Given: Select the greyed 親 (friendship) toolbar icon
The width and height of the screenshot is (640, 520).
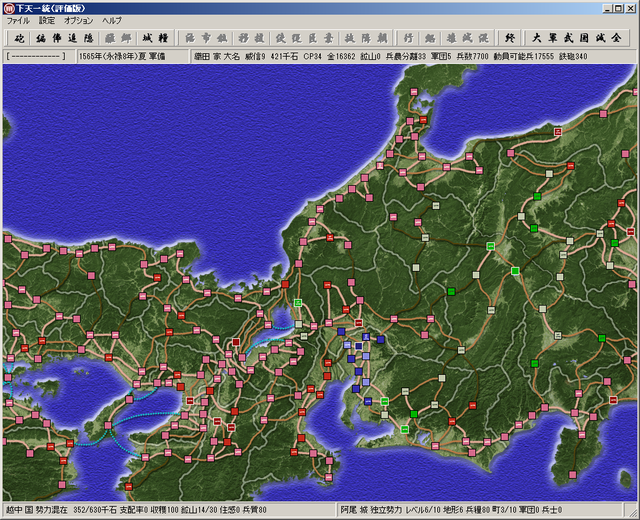Looking at the screenshot, I should [382, 38].
